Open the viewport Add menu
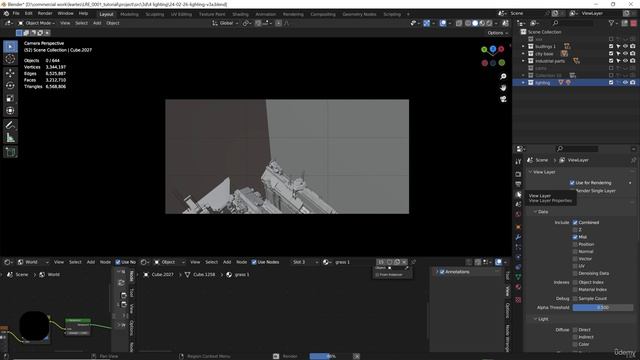Viewport: 640px width, 360px height. coord(97,23)
